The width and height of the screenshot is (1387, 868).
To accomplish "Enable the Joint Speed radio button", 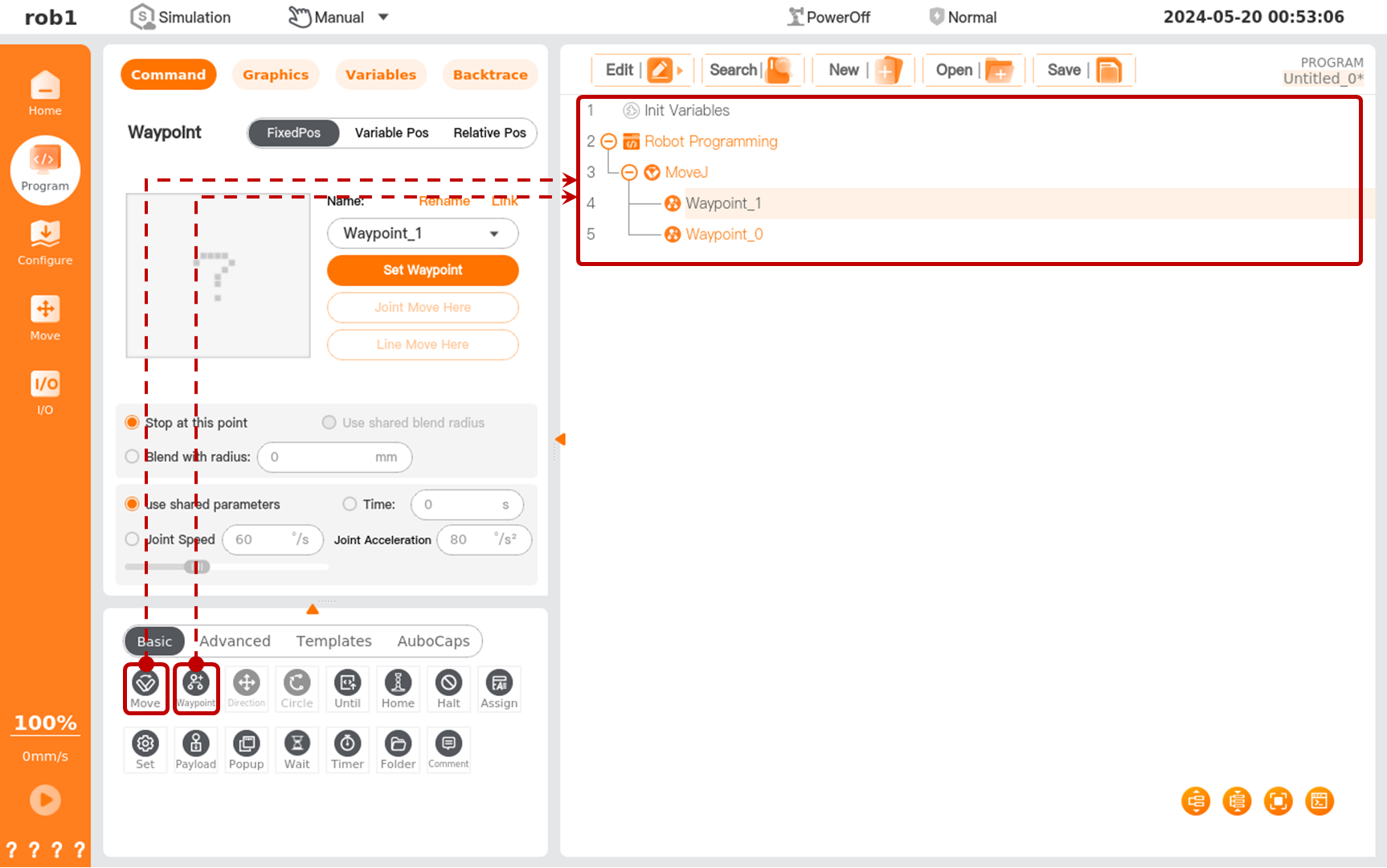I will 133,539.
